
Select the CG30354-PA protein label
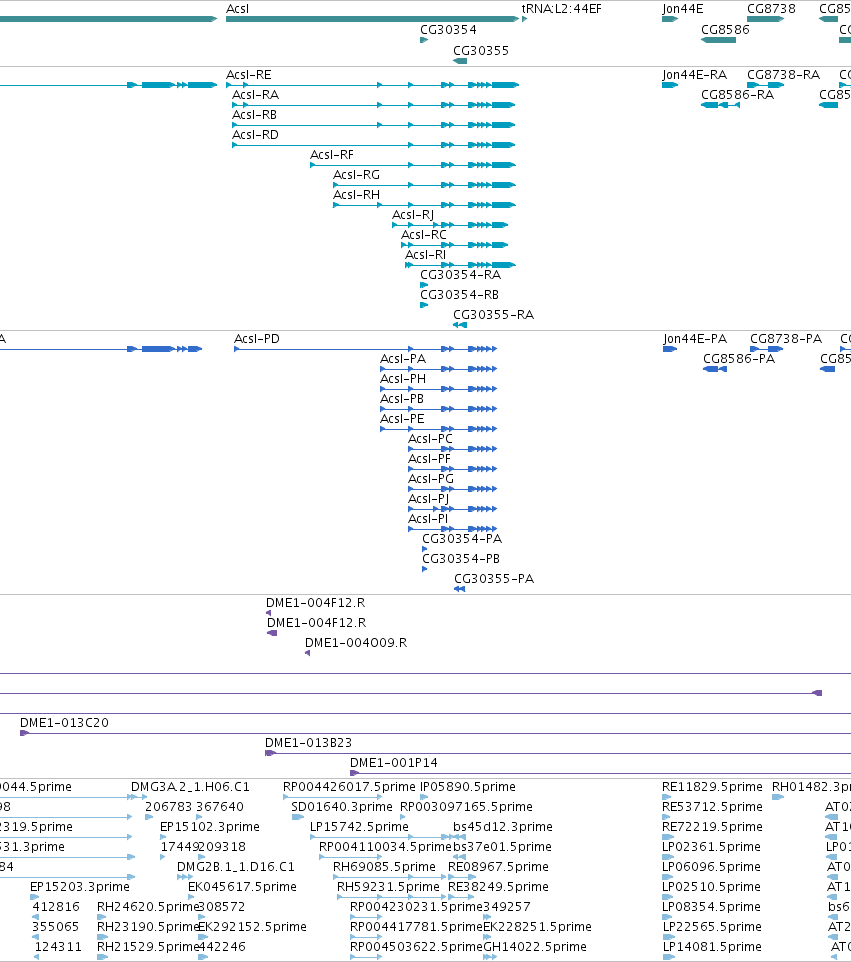(462, 539)
